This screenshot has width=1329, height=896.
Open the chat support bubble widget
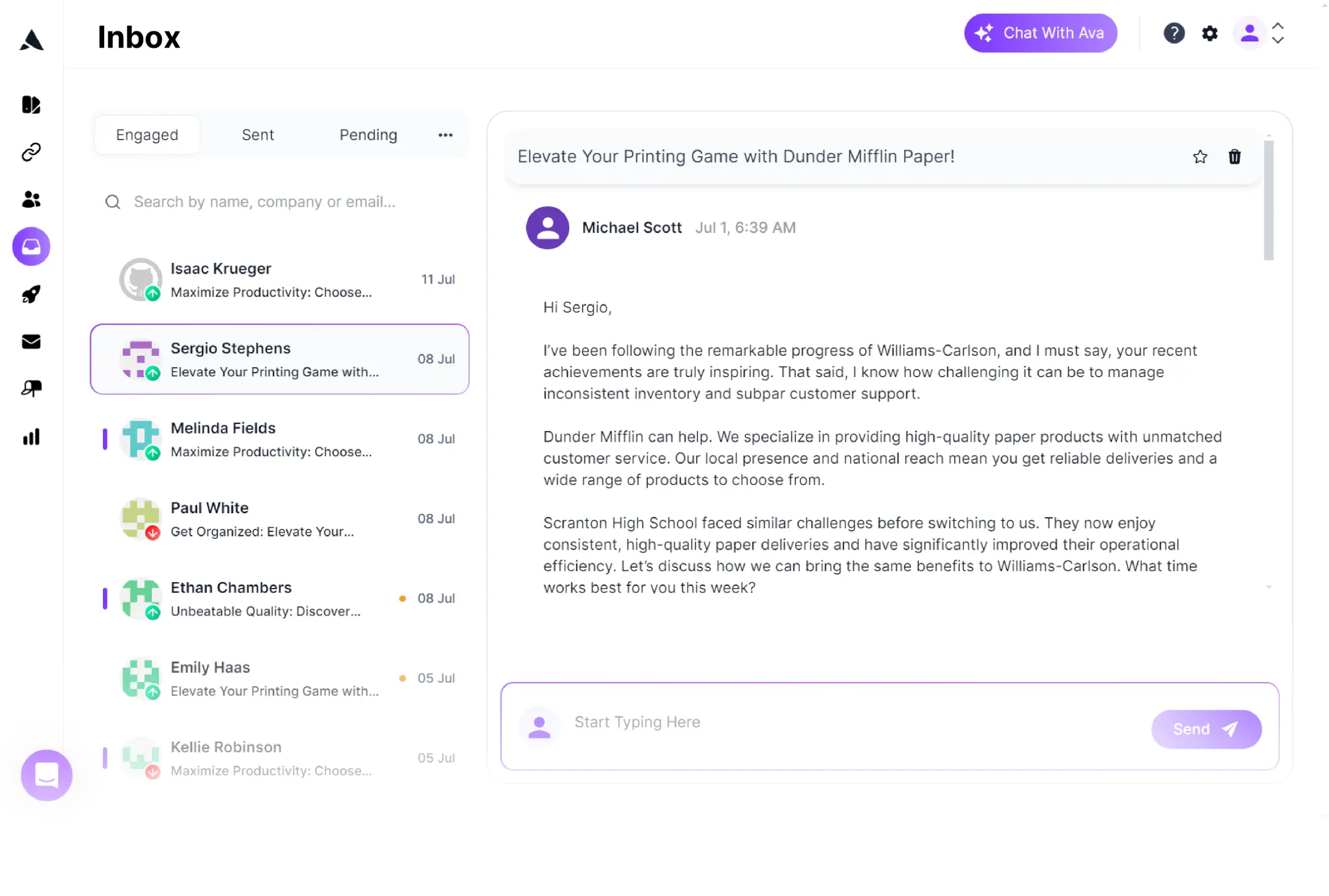(46, 775)
